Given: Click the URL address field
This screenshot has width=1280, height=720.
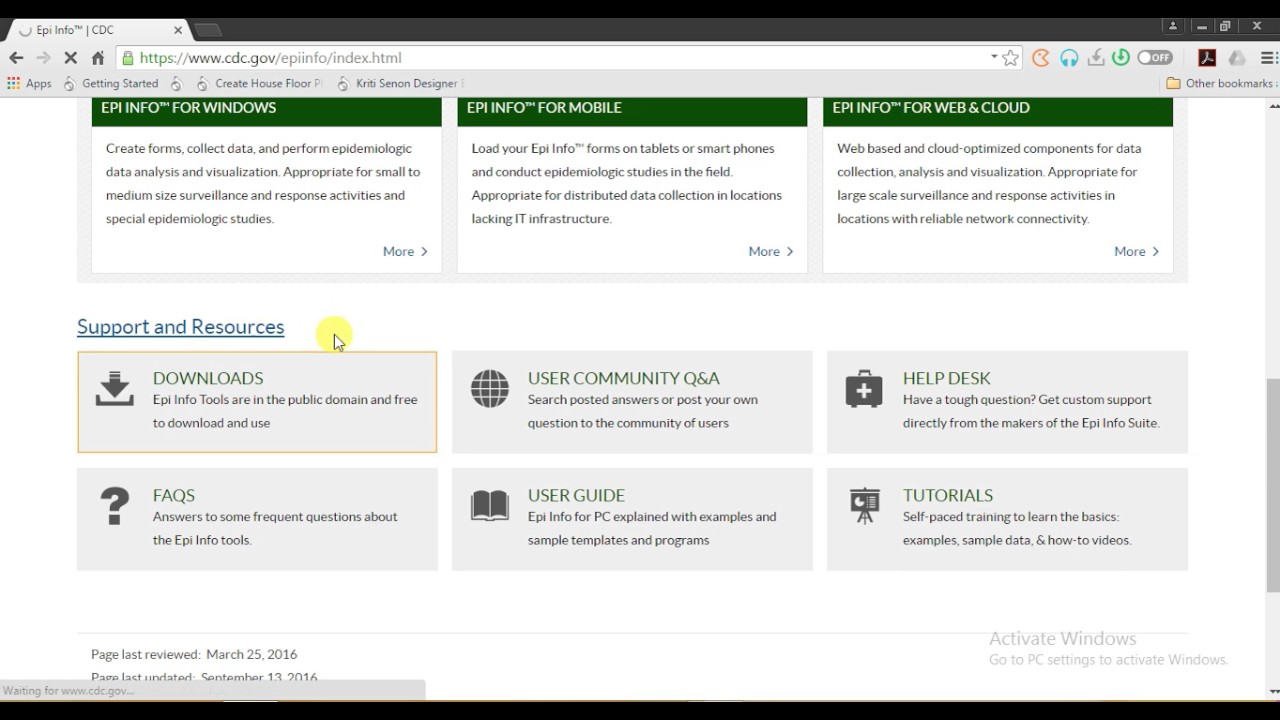Looking at the screenshot, I should [560, 58].
